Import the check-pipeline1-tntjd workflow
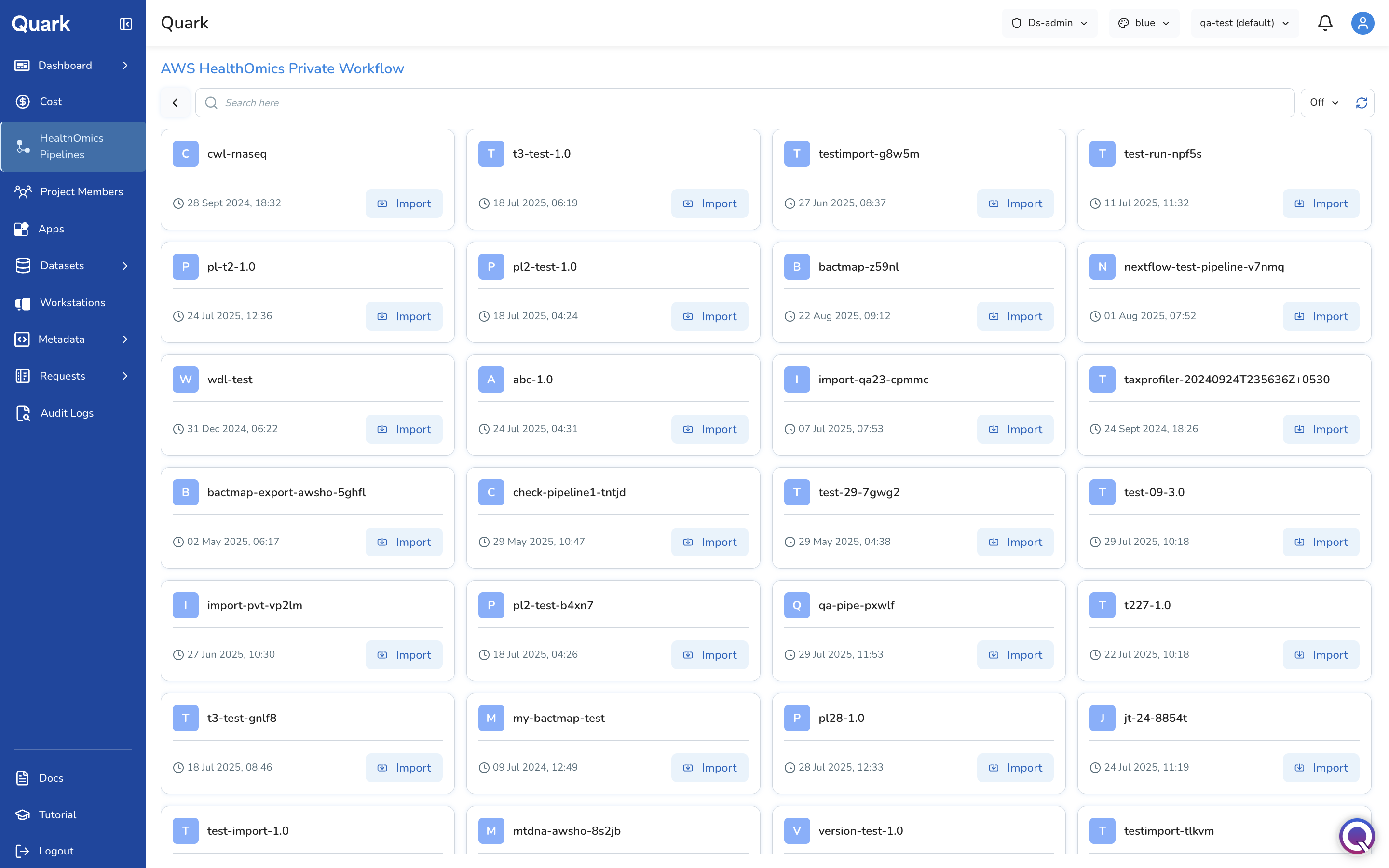Screen dimensions: 1389x868 709,542
